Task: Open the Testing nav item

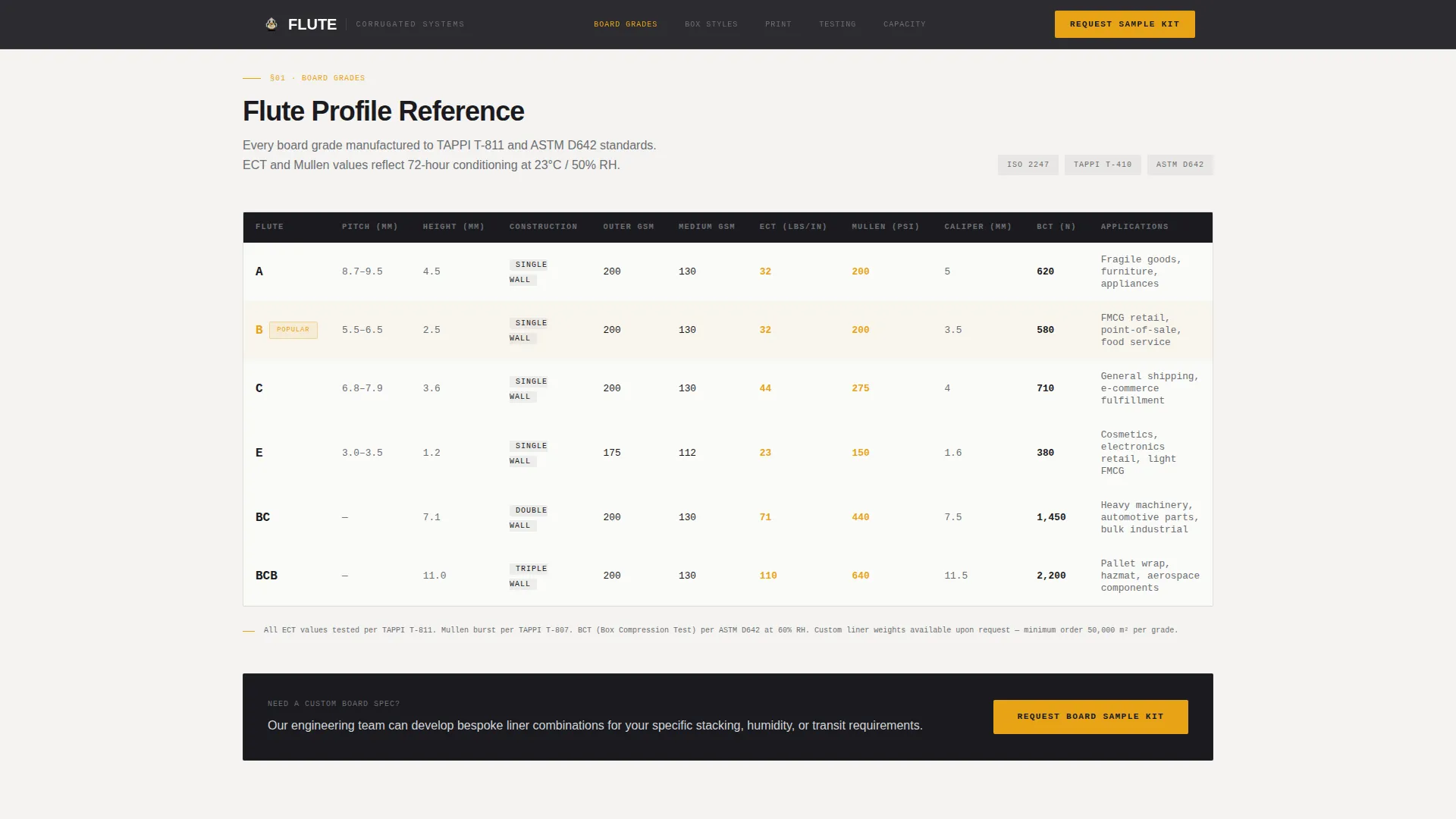Action: (x=837, y=24)
